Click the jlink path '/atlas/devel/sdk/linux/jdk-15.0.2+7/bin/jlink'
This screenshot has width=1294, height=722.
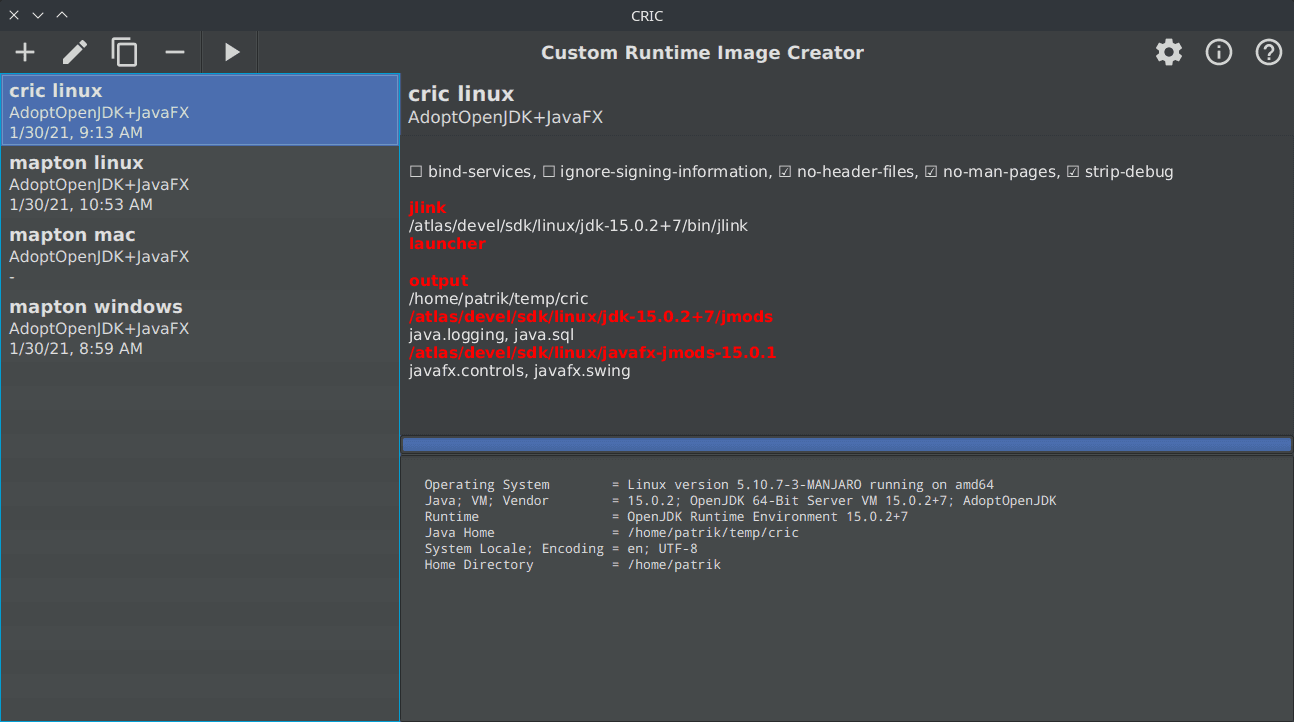tap(578, 226)
